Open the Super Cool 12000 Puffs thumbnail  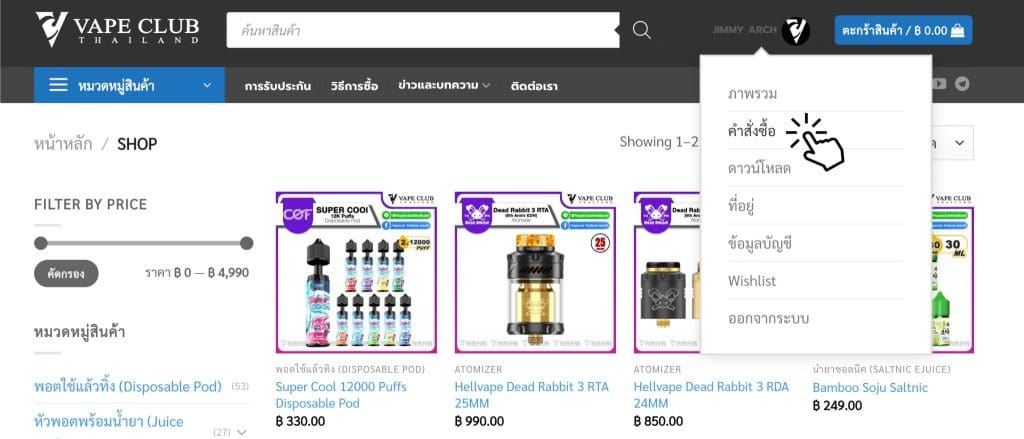tap(357, 272)
